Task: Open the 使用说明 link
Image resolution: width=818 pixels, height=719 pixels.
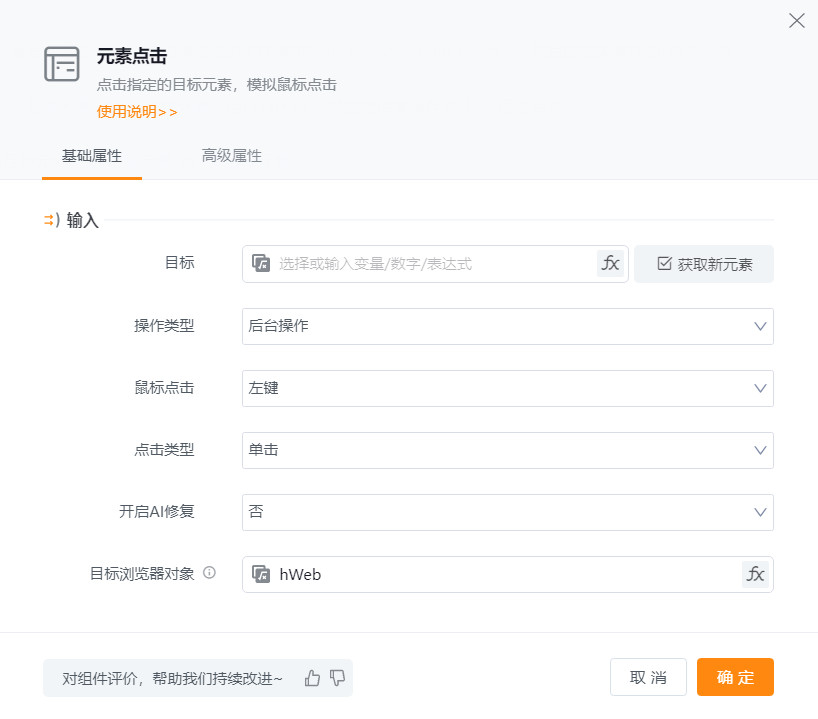Action: pos(137,112)
